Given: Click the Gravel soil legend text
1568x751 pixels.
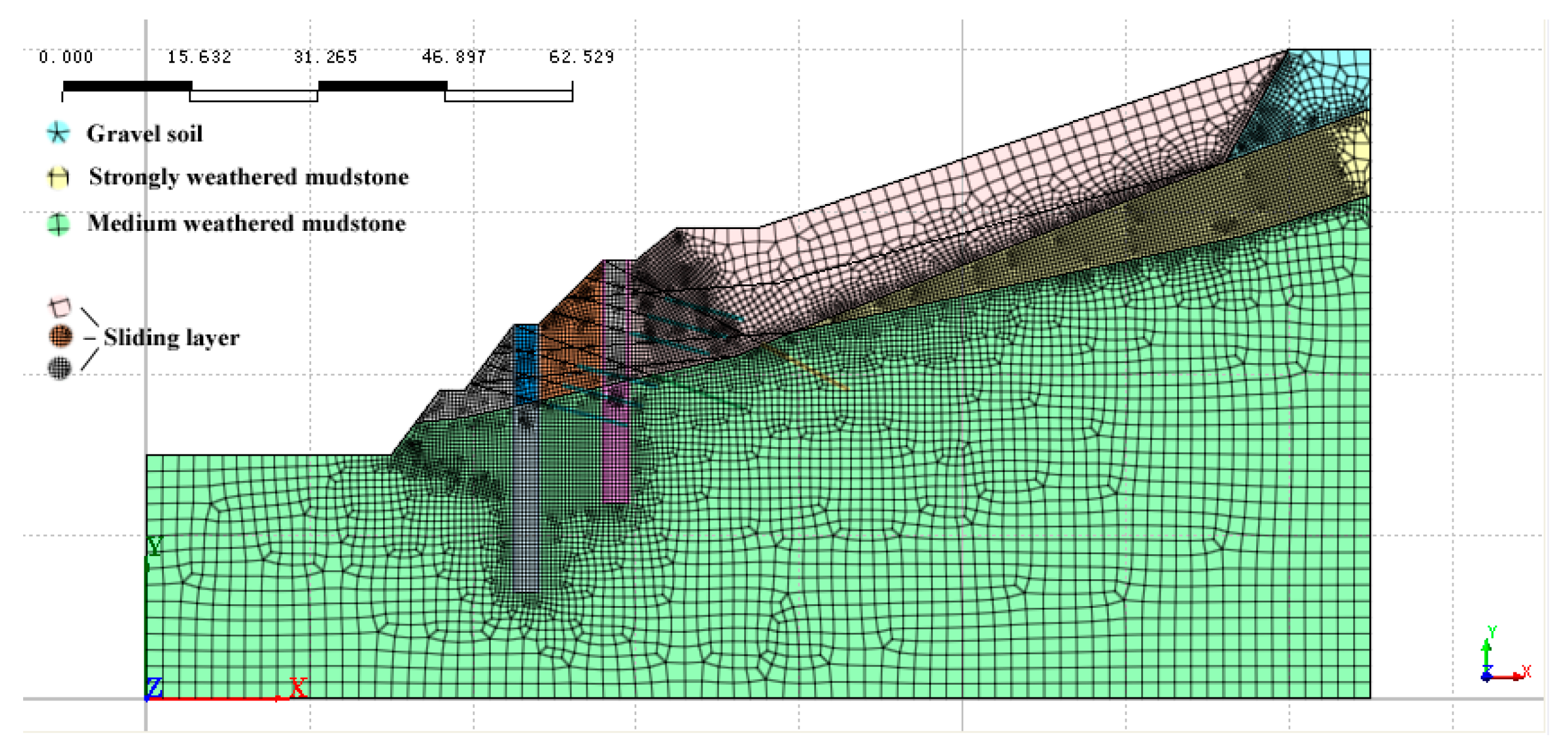Looking at the screenshot, I should [144, 133].
